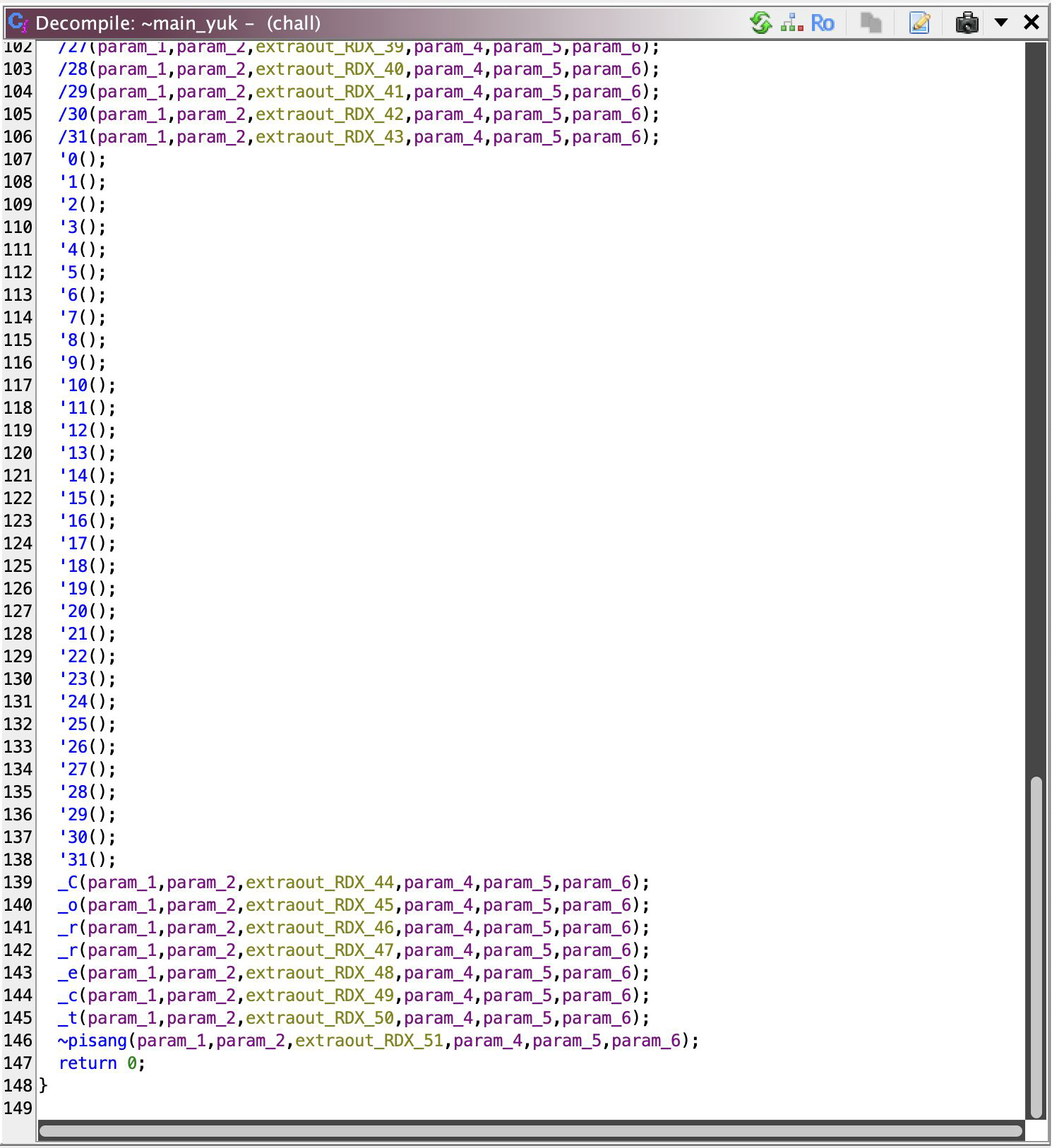Click the disabled Copy icon
The height and width of the screenshot is (1148, 1052).
[871, 23]
